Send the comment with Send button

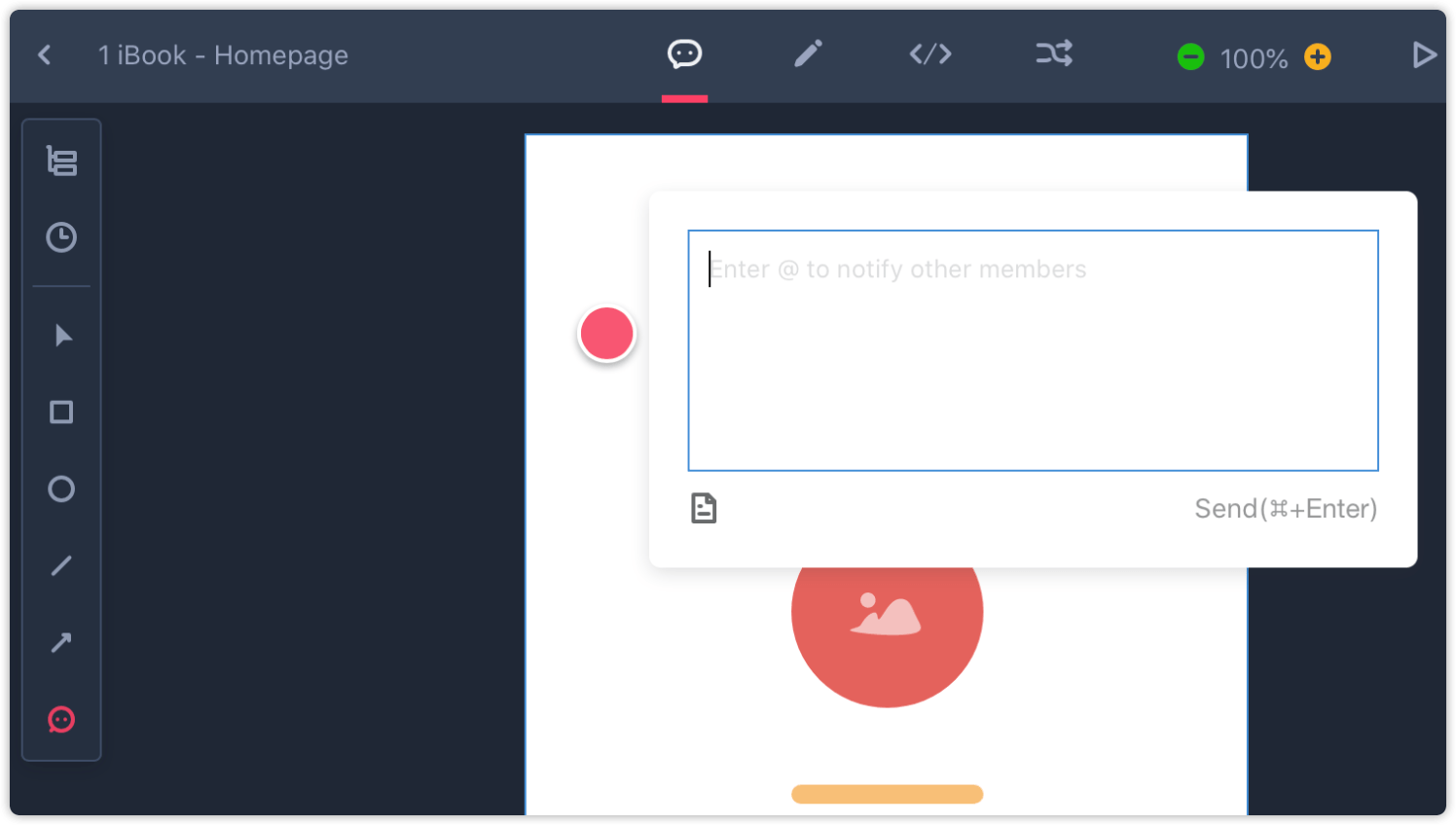tap(1286, 509)
